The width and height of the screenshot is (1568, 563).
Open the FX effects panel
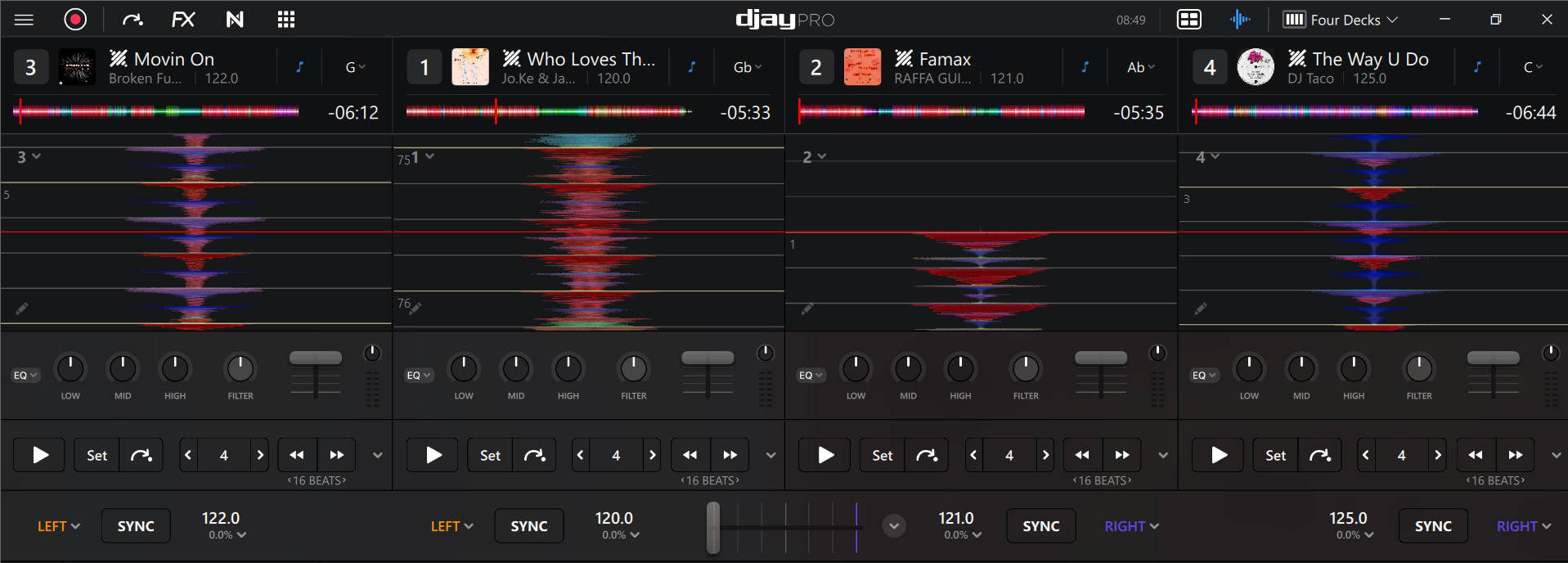tap(183, 20)
